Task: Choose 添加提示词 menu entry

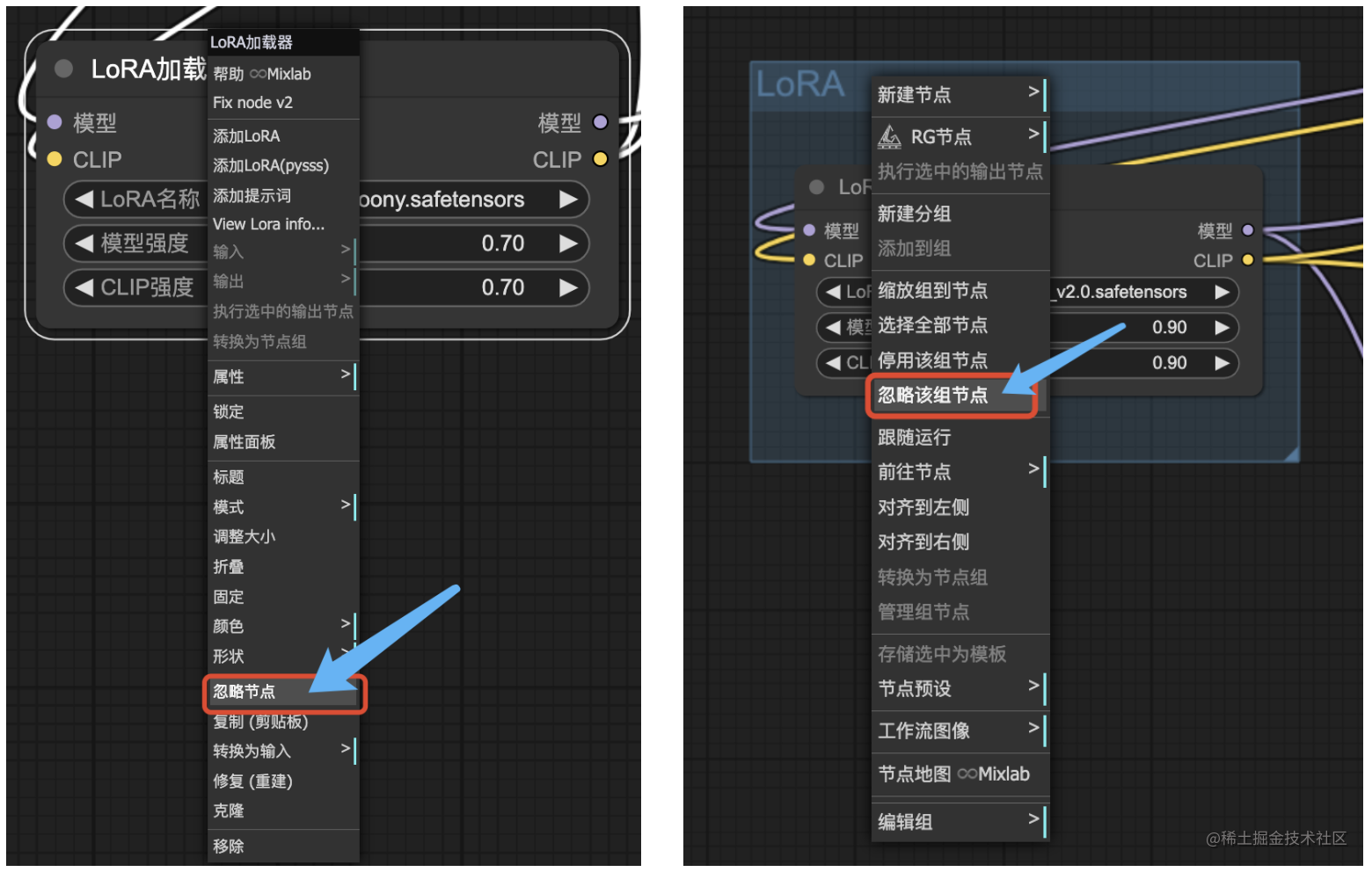Action: [283, 195]
